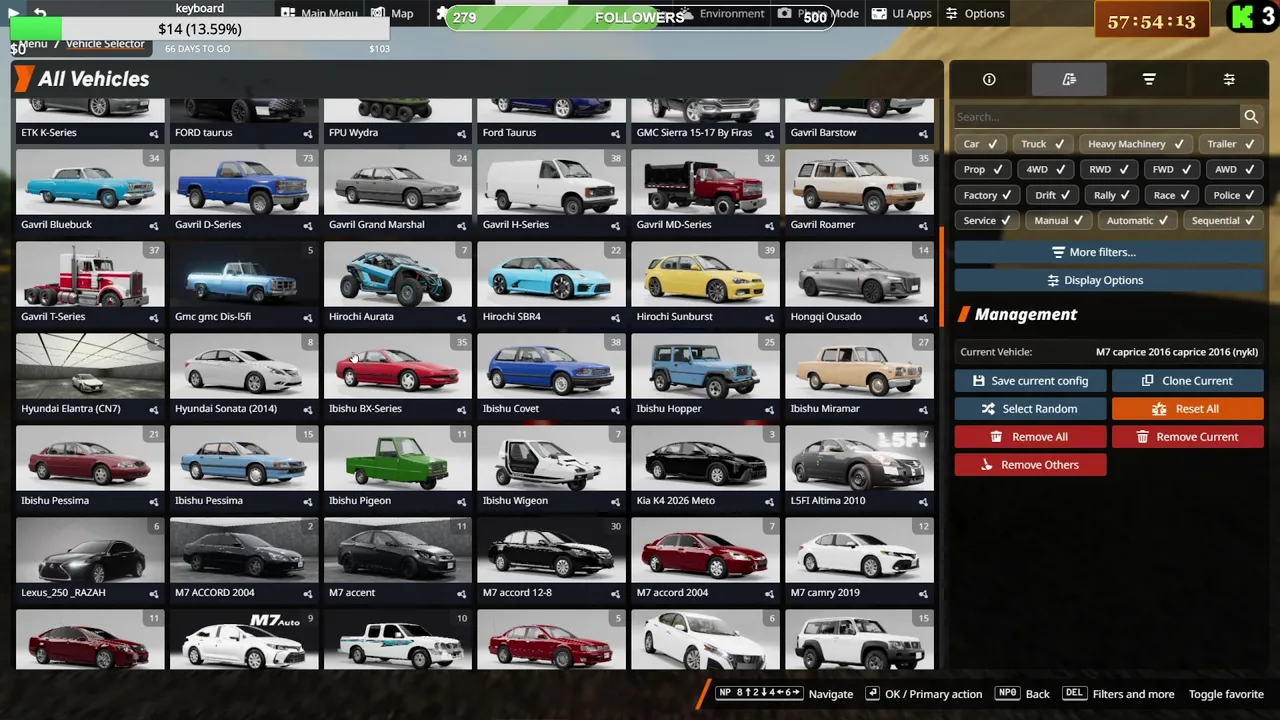The image size is (1280, 720).
Task: Click configurations icon on Gavril Grand Marshal card
Action: pyautogui.click(x=462, y=225)
